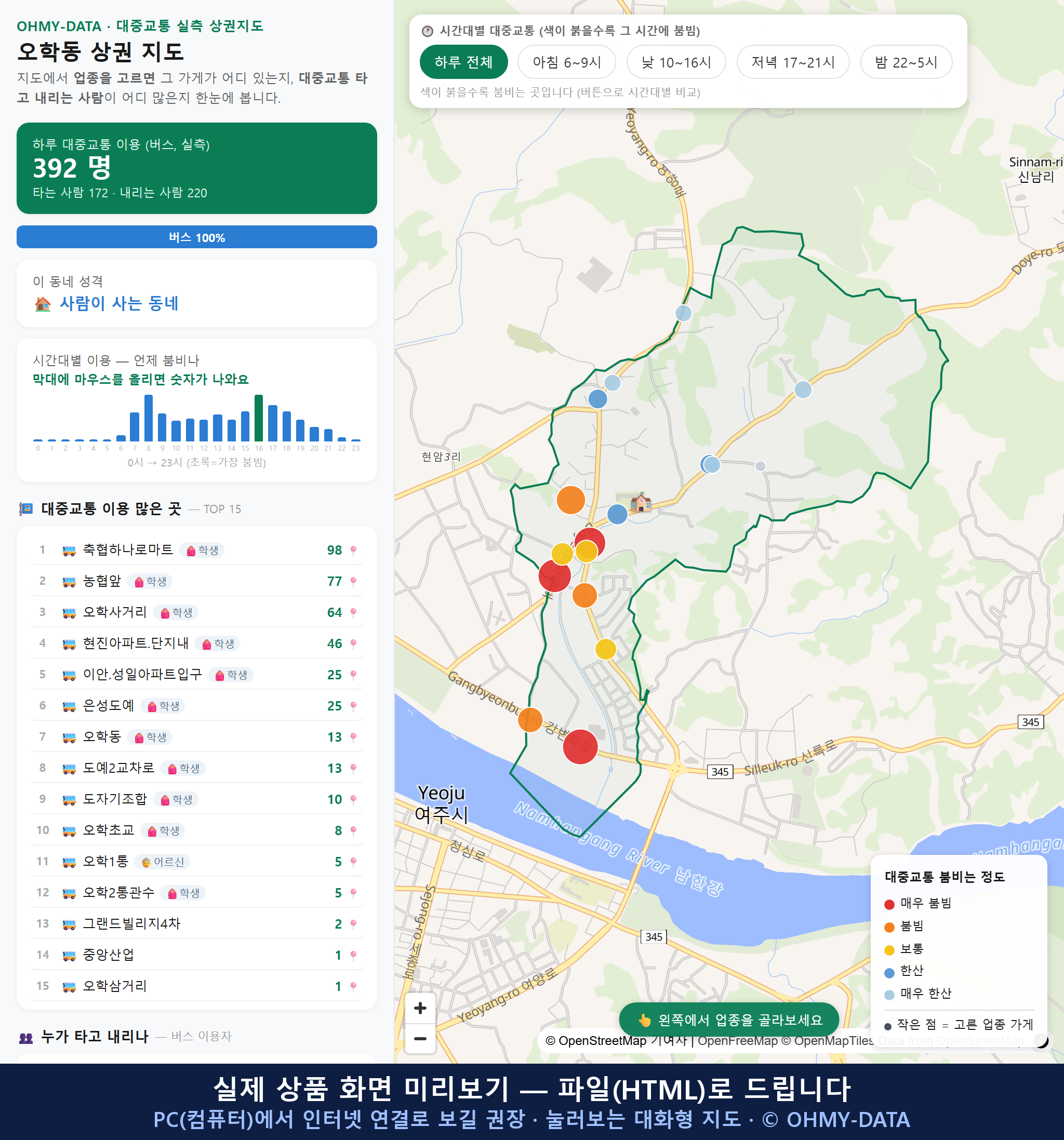
Task: Click the map pin icon for 현진아파트.단지내
Action: pyautogui.click(x=353, y=643)
